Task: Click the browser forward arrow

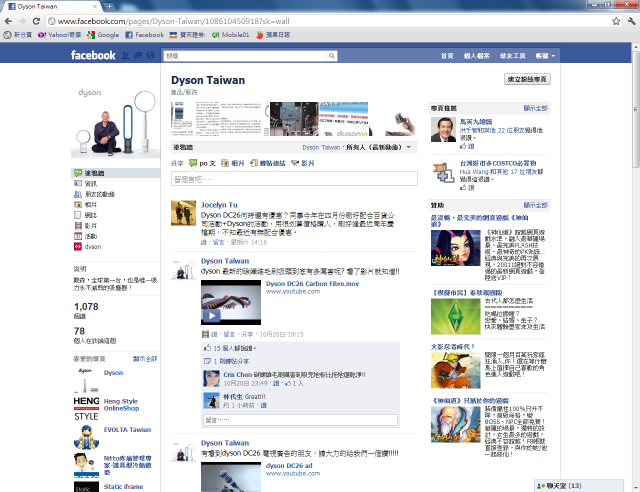Action: 22,21
